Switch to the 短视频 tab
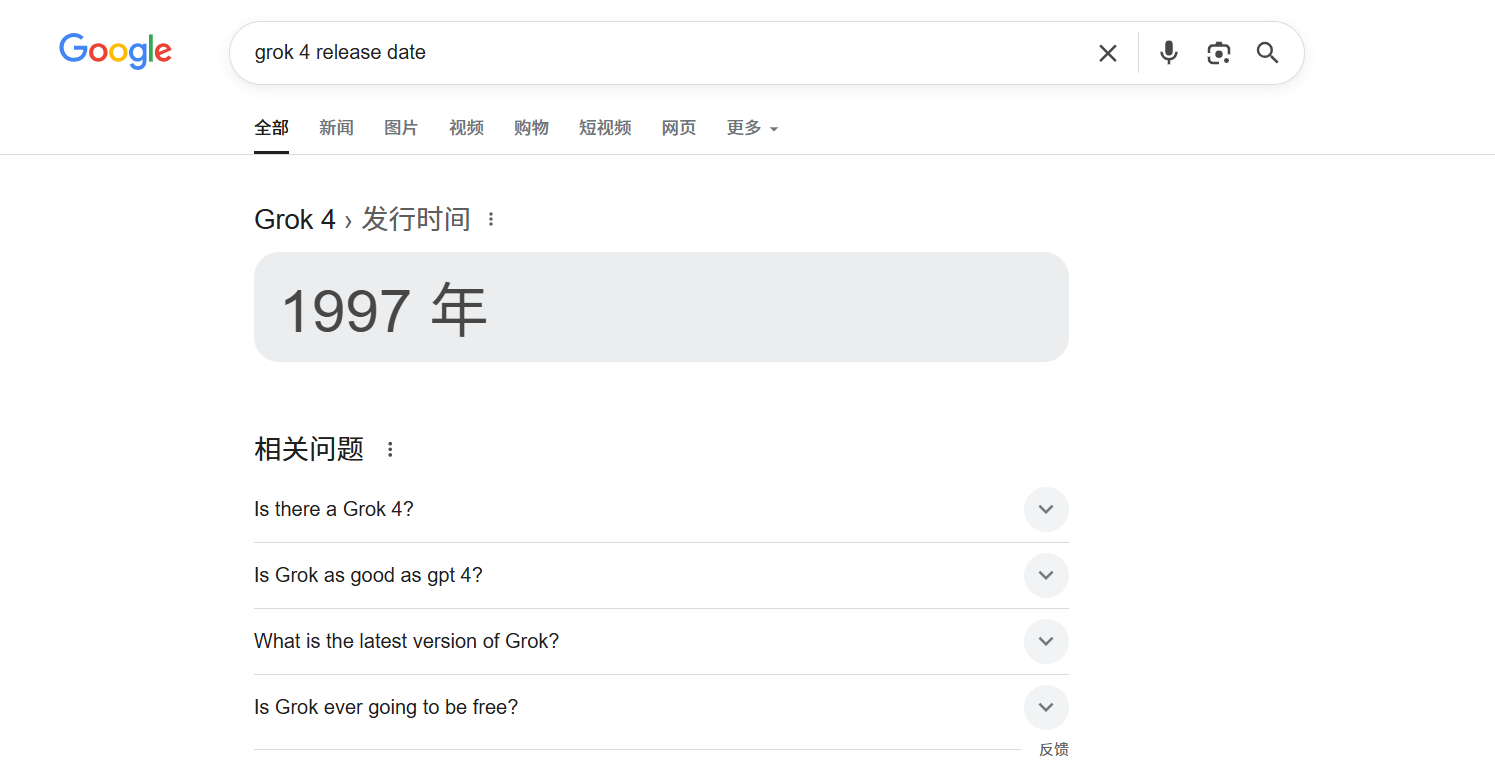This screenshot has width=1495, height=768. pyautogui.click(x=605, y=128)
